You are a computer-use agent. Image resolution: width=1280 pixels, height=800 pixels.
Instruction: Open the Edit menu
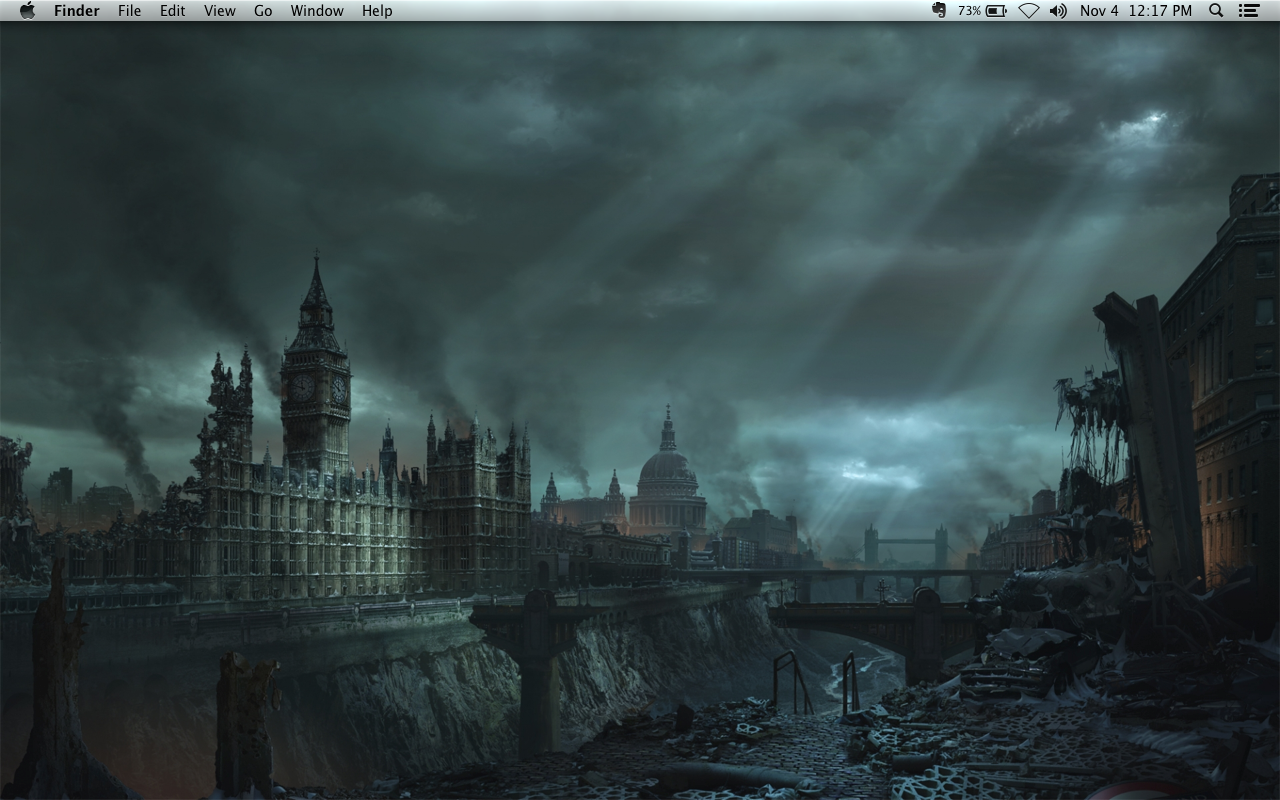173,11
